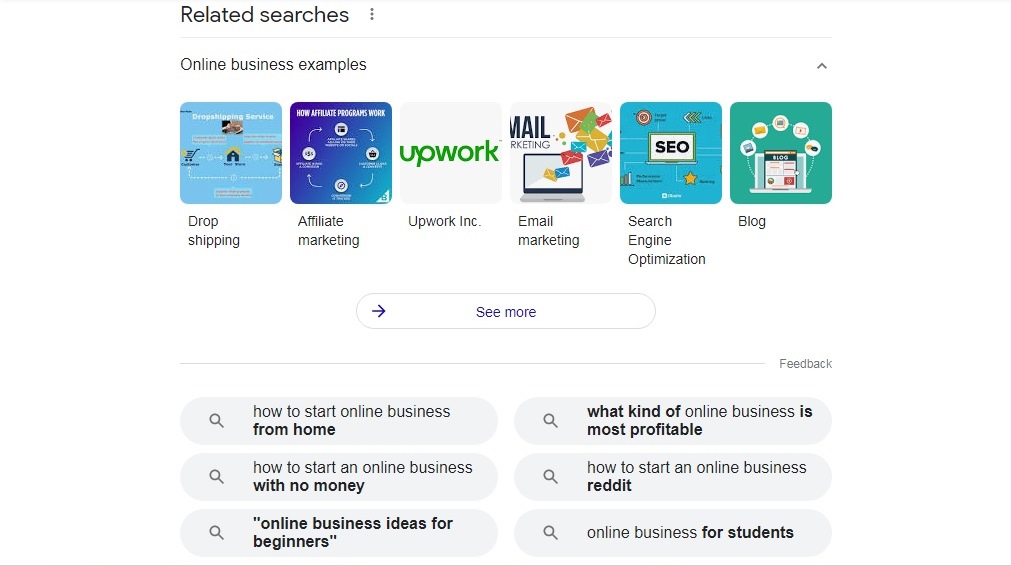This screenshot has height=566, width=1011.
Task: Open the Feedback link
Action: click(x=805, y=364)
